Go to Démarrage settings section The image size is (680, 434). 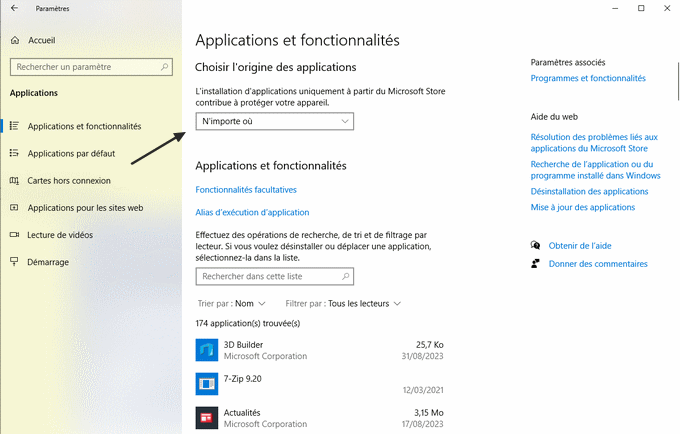pos(48,262)
